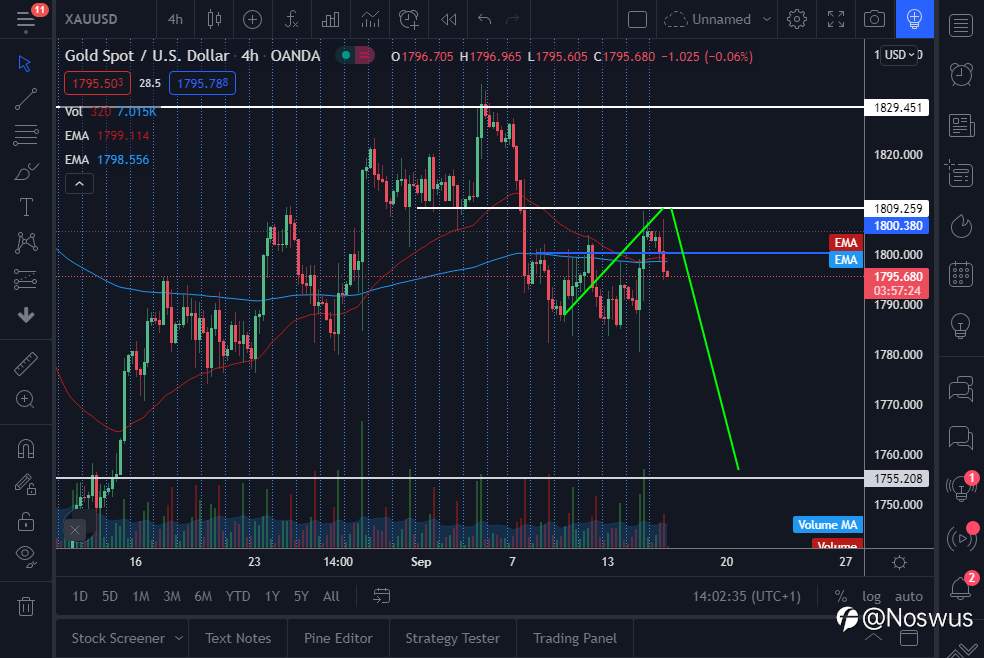The width and height of the screenshot is (984, 658).
Task: Toggle magnet mode
Action: (26, 448)
